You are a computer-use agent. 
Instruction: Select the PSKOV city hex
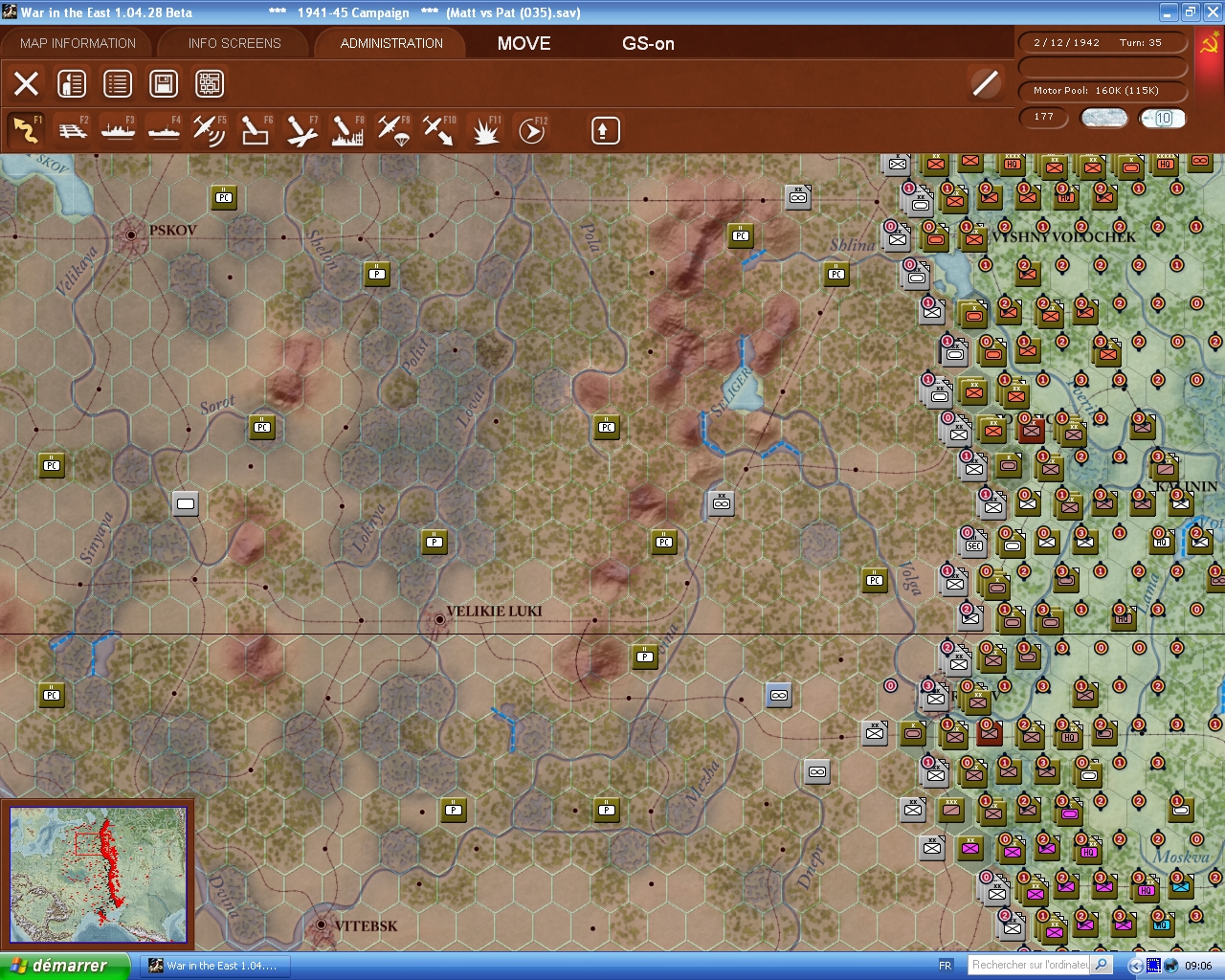(131, 234)
